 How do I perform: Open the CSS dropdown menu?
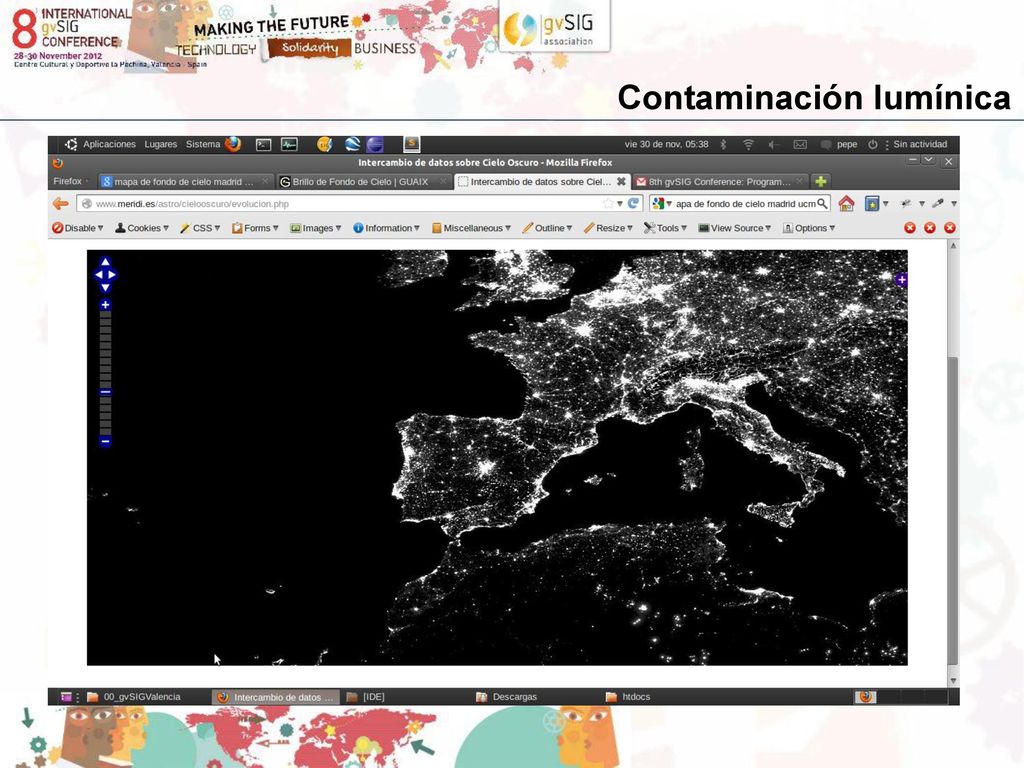[x=200, y=228]
